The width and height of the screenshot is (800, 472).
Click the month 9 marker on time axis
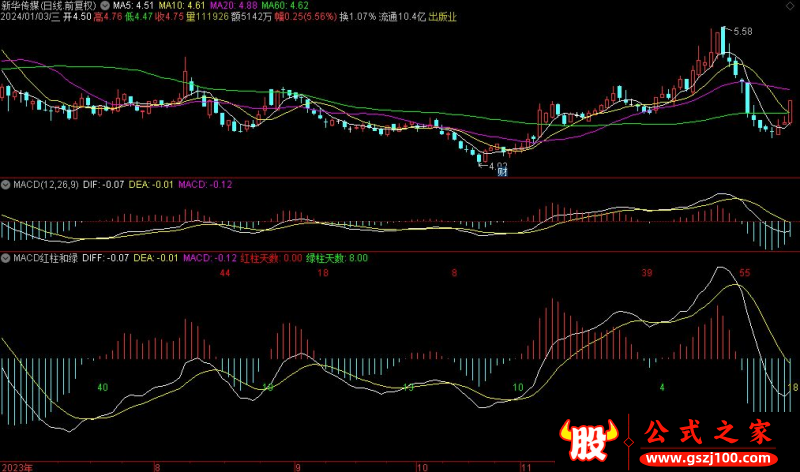[x=297, y=467]
